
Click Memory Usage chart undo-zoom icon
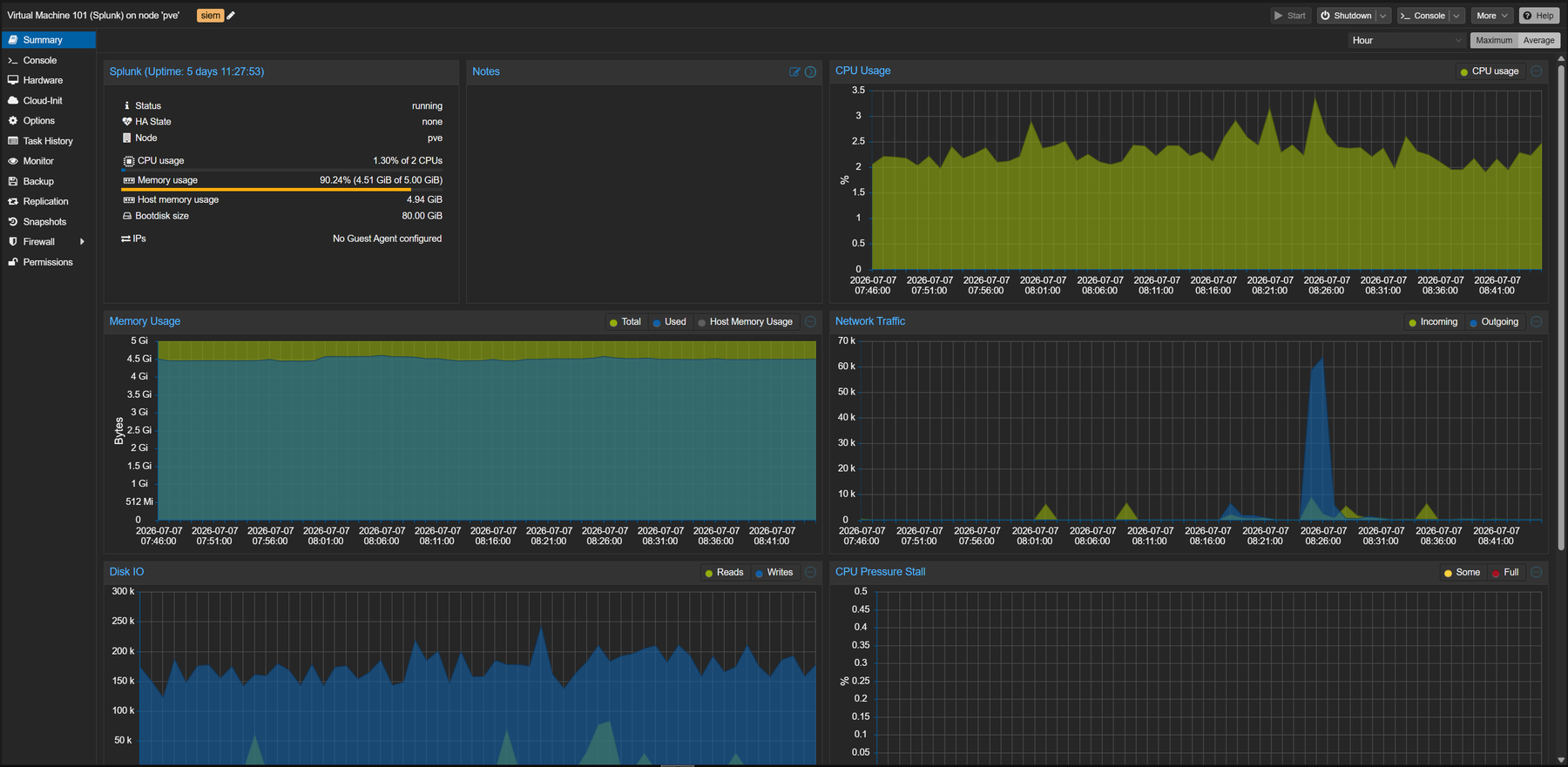click(811, 322)
